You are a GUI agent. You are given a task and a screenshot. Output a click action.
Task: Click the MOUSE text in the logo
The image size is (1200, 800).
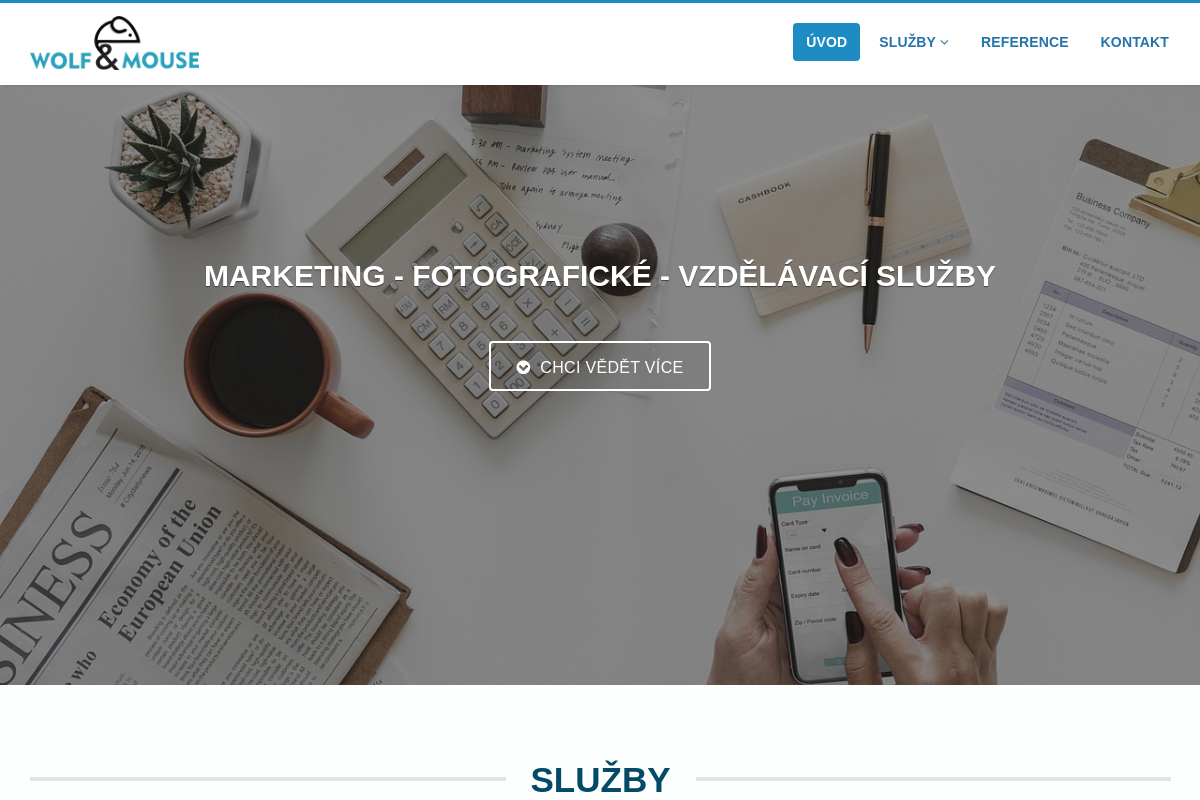coord(160,59)
